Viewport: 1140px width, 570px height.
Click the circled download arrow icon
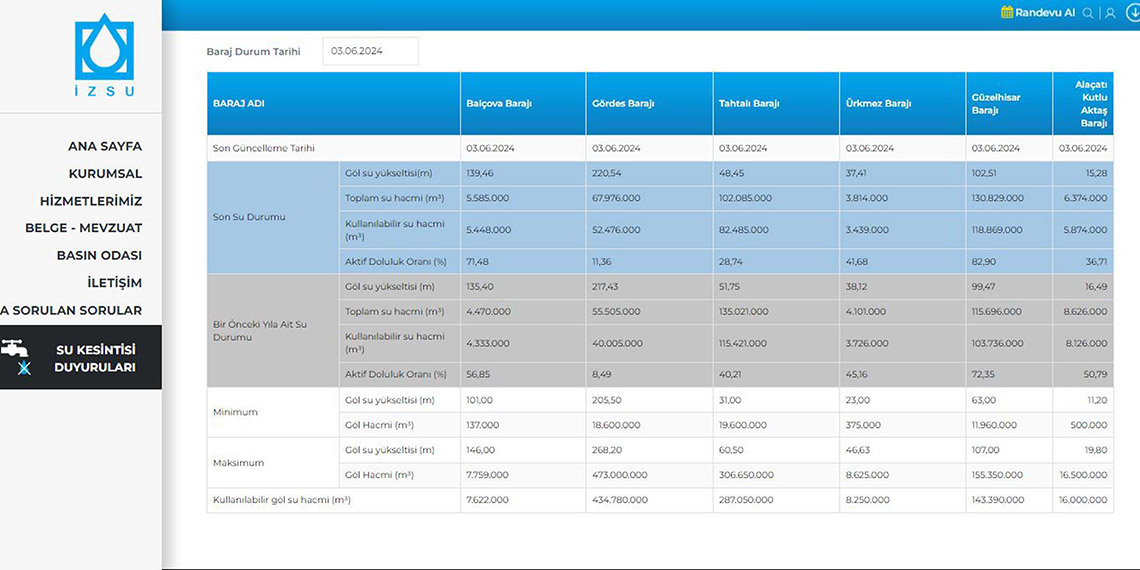[1133, 13]
